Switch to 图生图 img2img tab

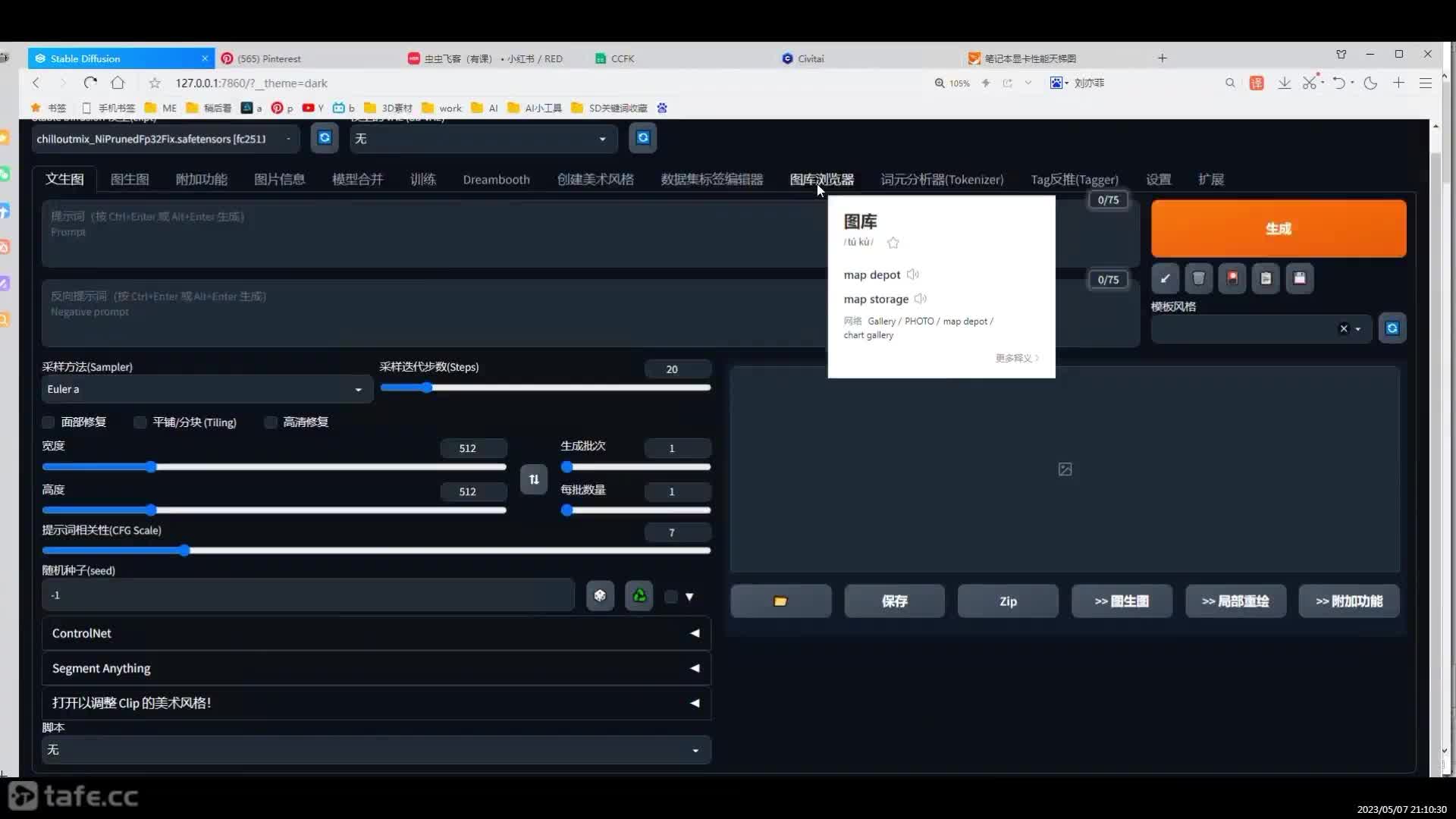[x=130, y=180]
